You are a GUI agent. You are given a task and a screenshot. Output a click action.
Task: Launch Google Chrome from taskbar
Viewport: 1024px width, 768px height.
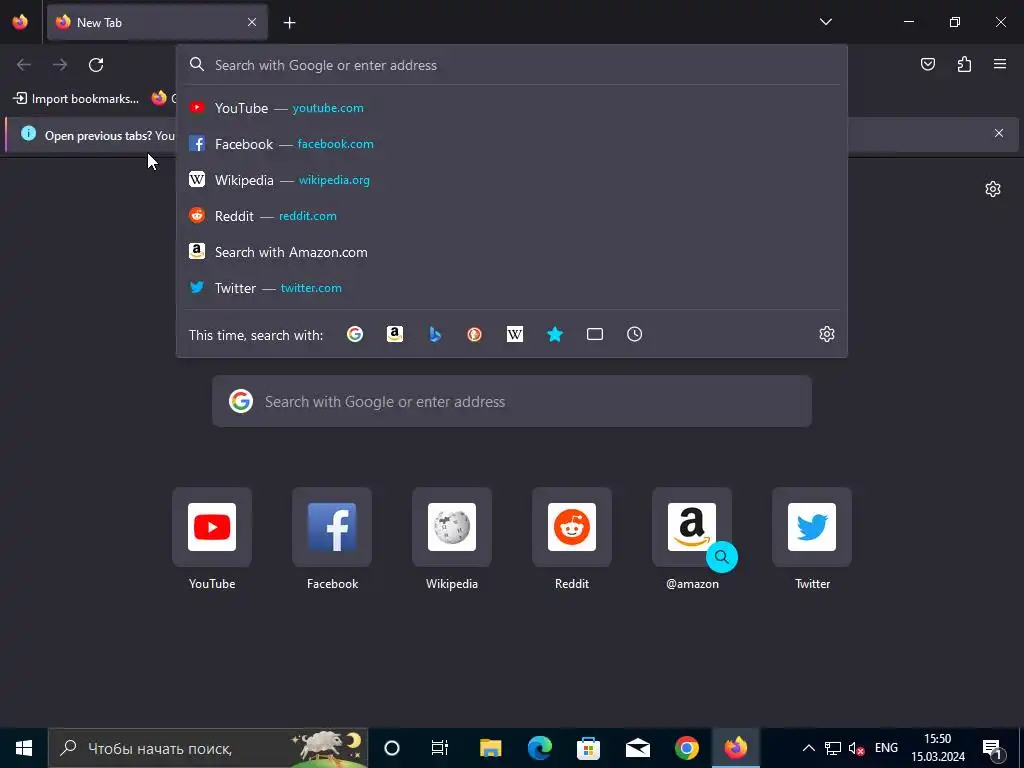click(686, 748)
